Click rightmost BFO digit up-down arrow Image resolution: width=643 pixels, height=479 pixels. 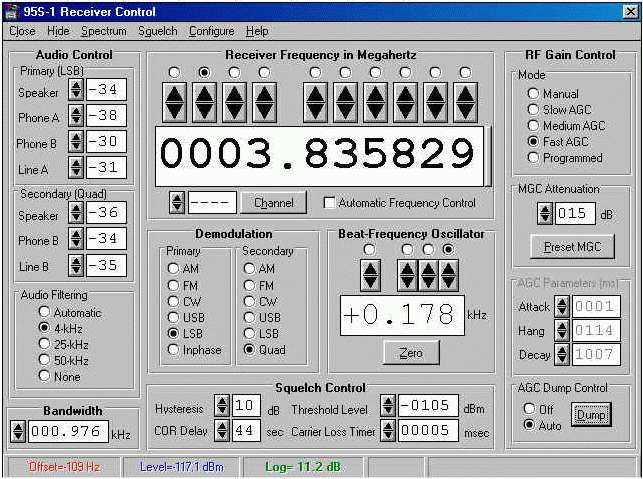point(448,275)
